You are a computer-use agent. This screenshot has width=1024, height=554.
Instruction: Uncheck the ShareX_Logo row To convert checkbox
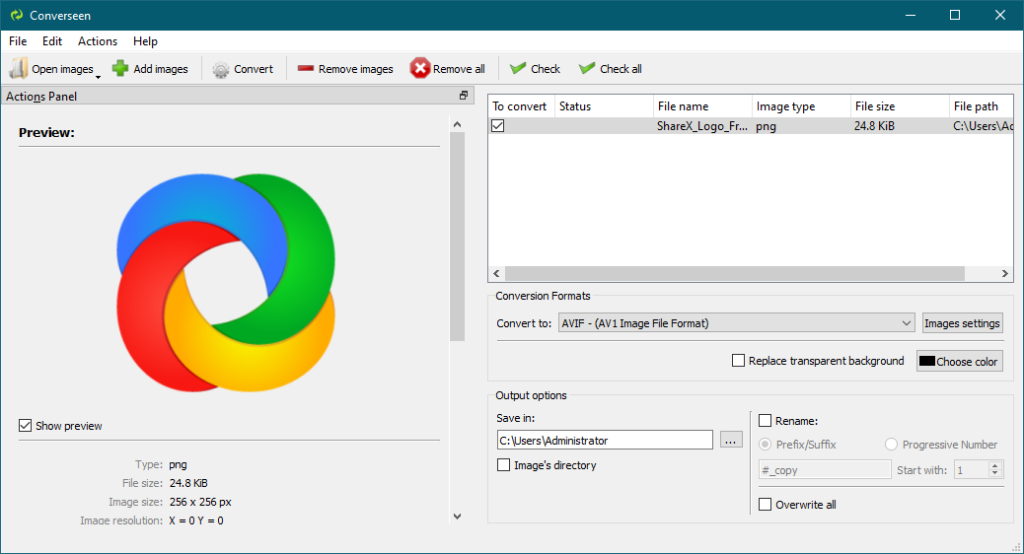click(498, 125)
